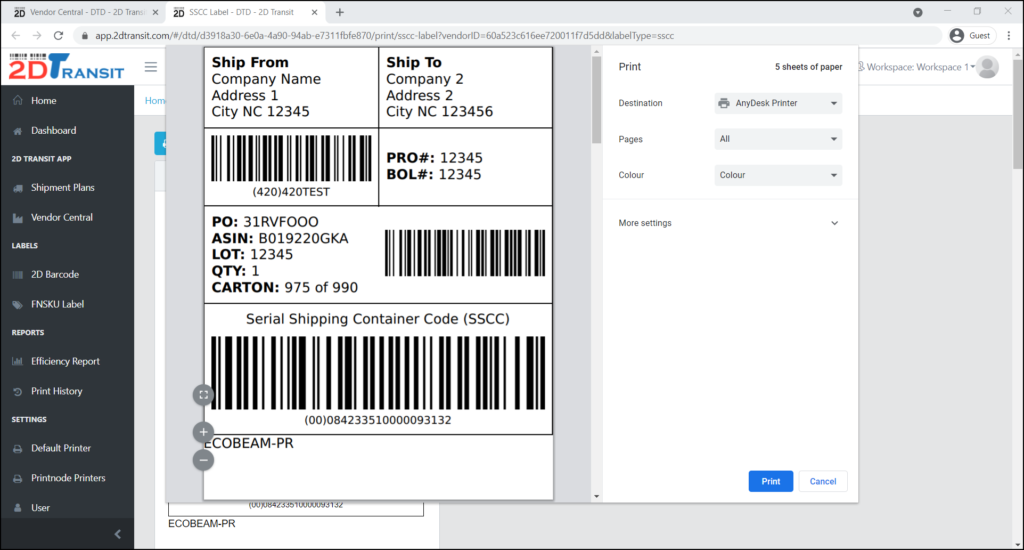Open Chrome three-dot menu
Viewport: 1024px width, 550px height.
[x=1009, y=35]
